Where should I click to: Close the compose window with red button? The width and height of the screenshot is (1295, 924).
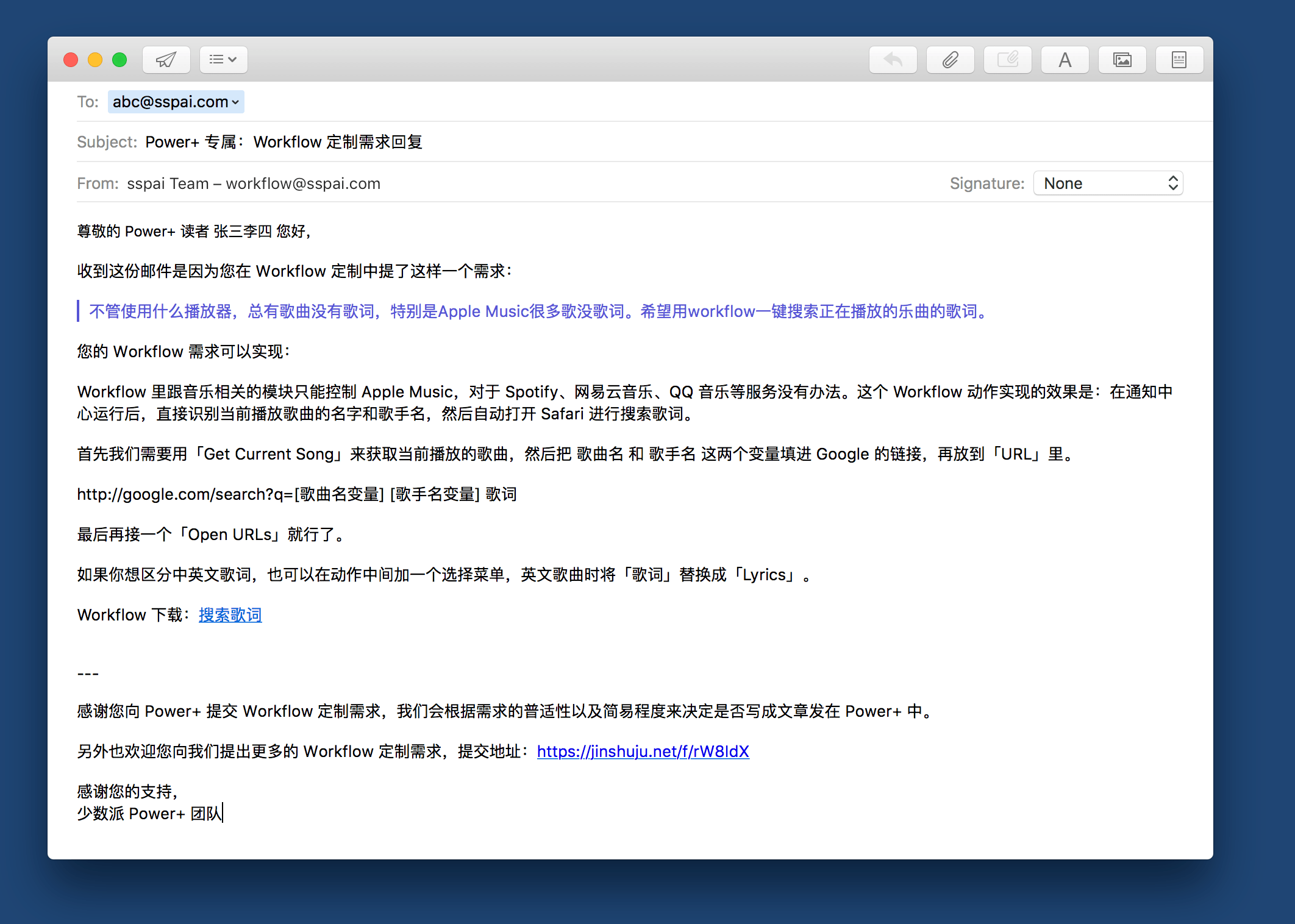71,60
